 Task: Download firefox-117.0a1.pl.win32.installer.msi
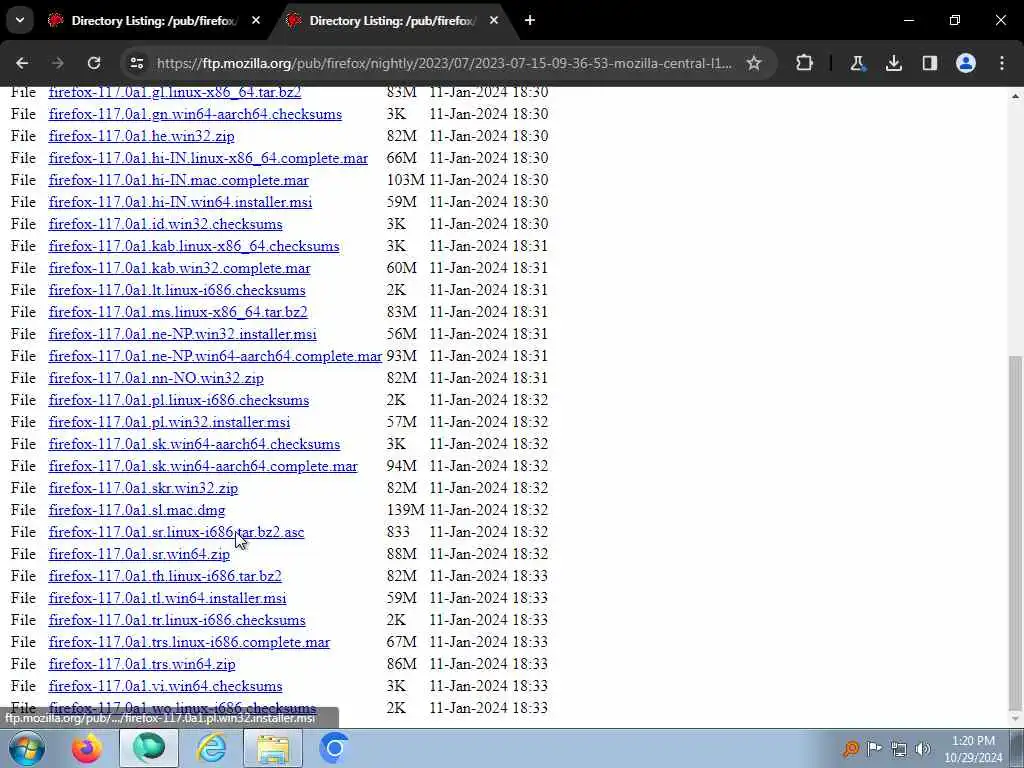point(170,423)
